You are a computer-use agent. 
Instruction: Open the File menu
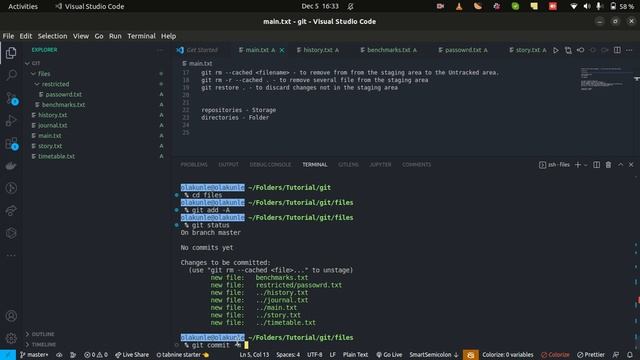pos(8,36)
